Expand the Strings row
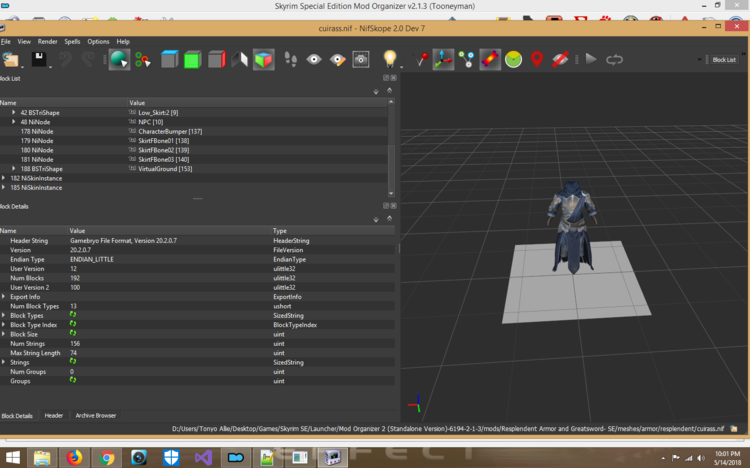This screenshot has height=468, width=750. 3,362
